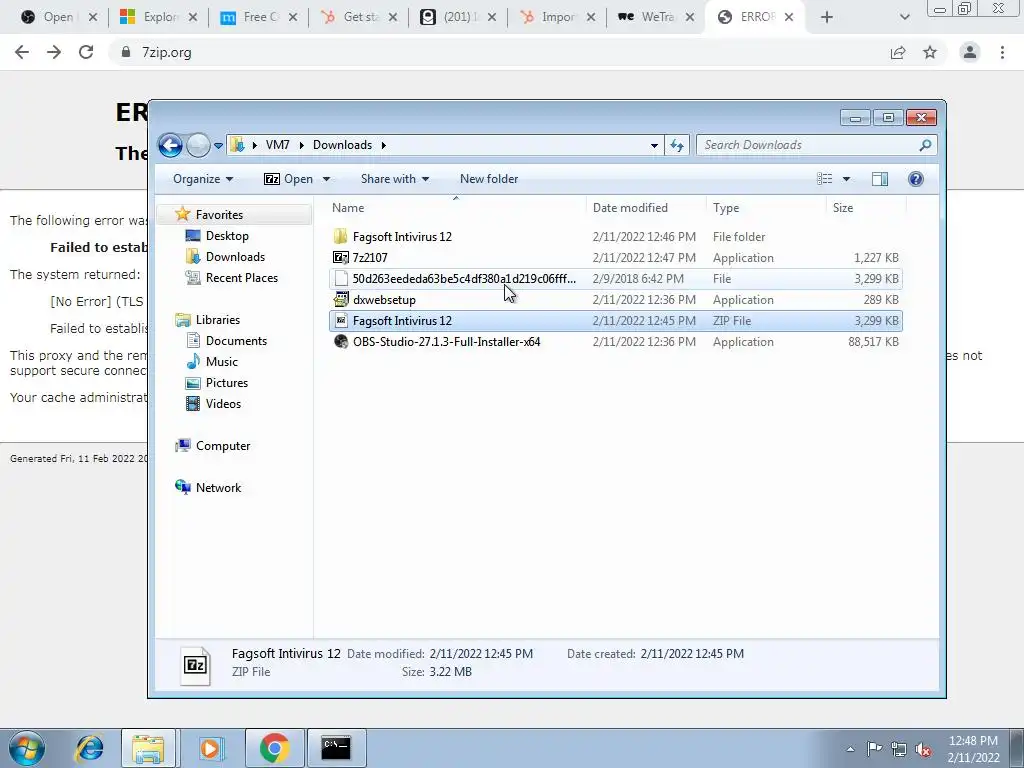This screenshot has width=1024, height=768.
Task: Select the 7z2107 application icon
Action: 340,257
